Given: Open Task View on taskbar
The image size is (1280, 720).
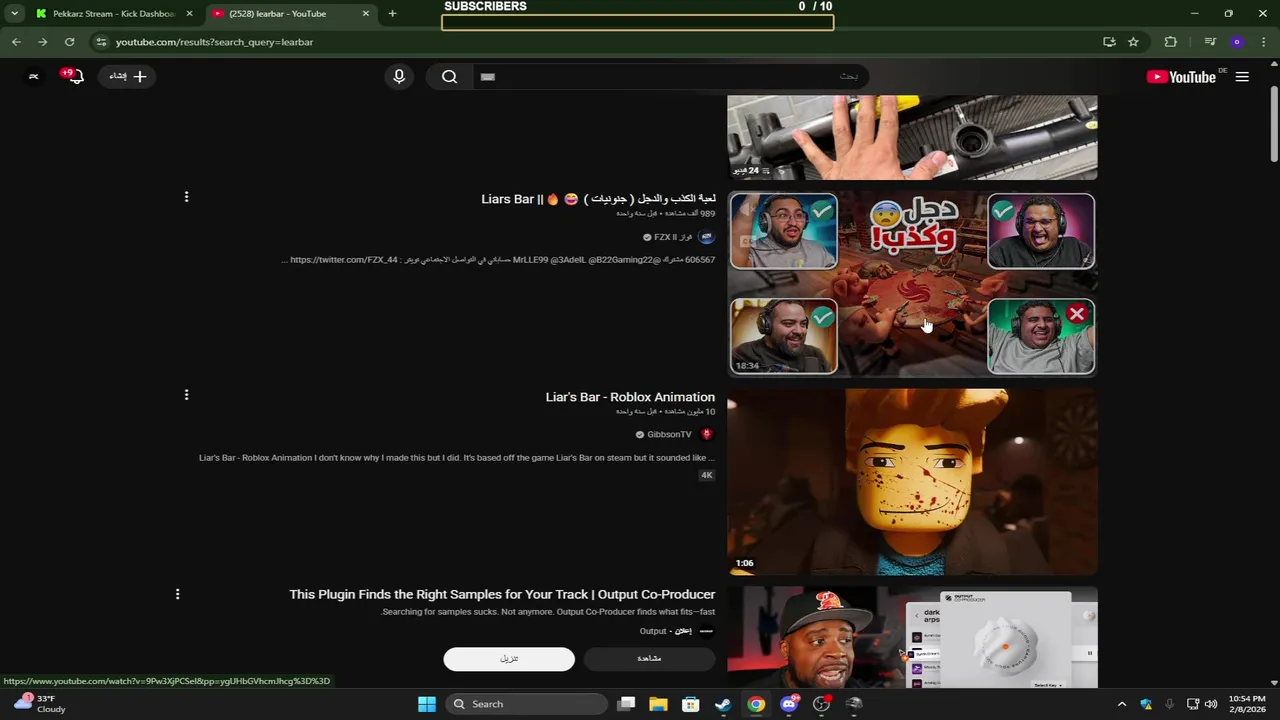Looking at the screenshot, I should [x=626, y=704].
